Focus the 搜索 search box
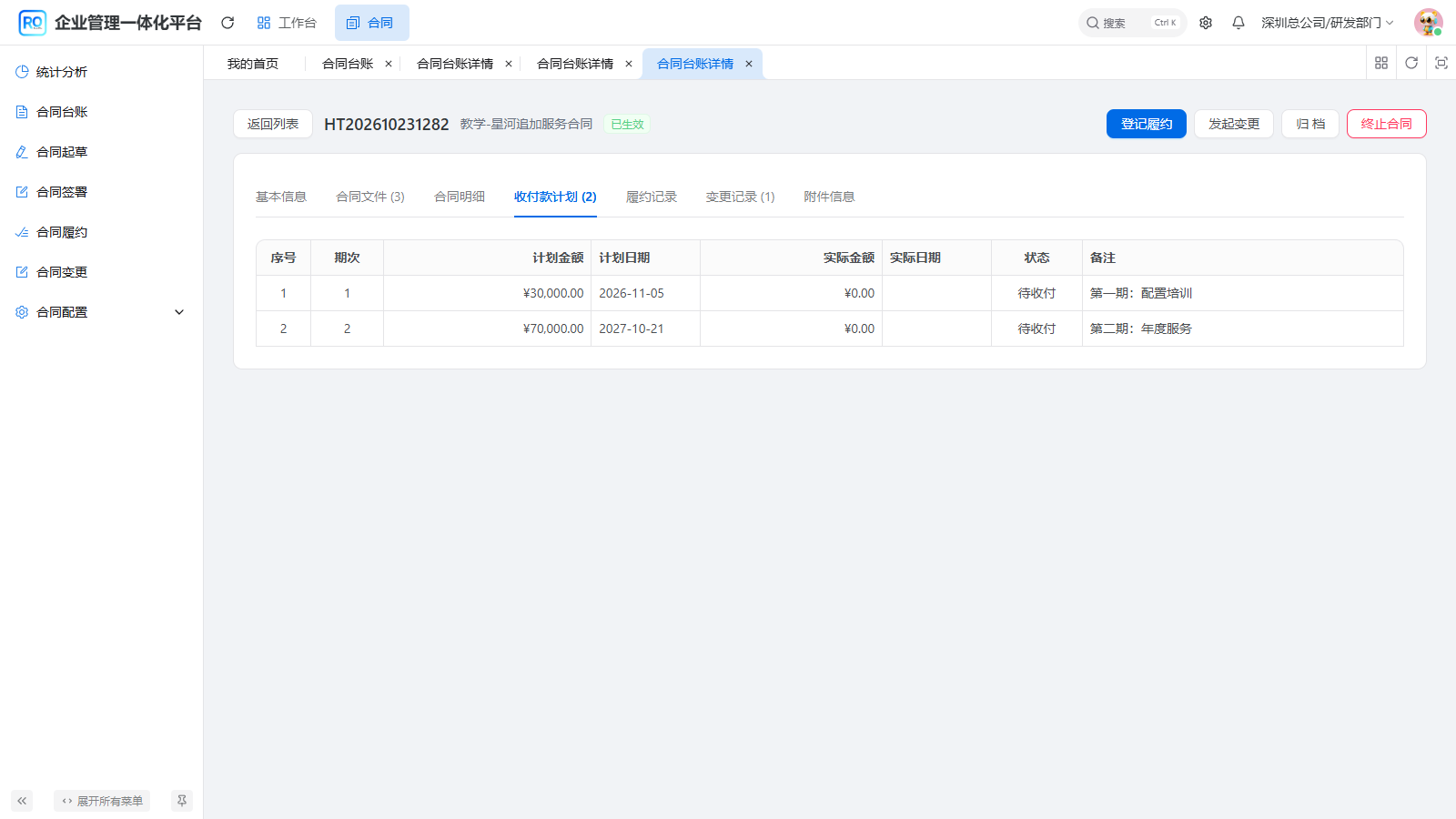Image resolution: width=1456 pixels, height=819 pixels. [1132, 23]
